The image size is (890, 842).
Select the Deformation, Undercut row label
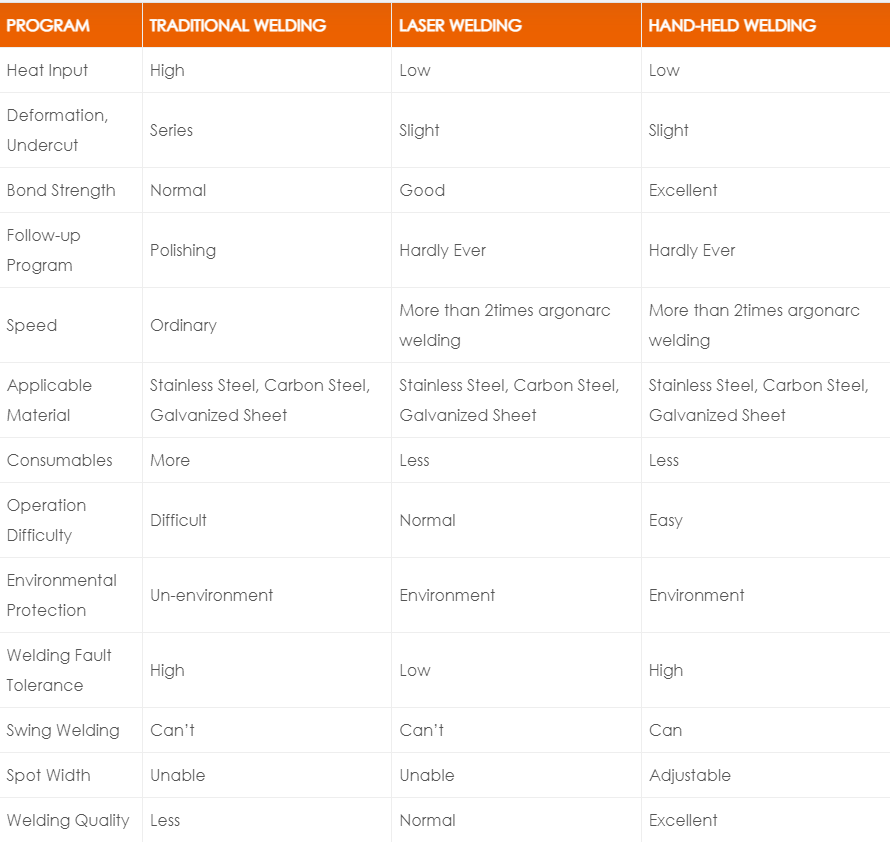click(57, 130)
